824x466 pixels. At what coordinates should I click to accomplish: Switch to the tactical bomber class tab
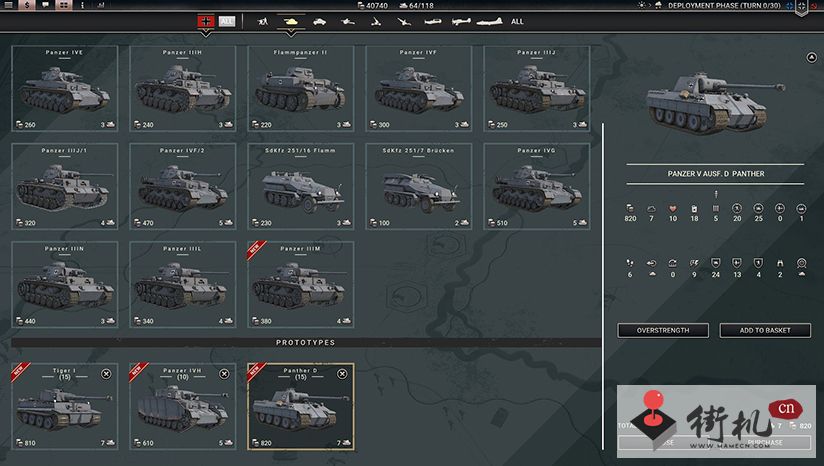[461, 22]
